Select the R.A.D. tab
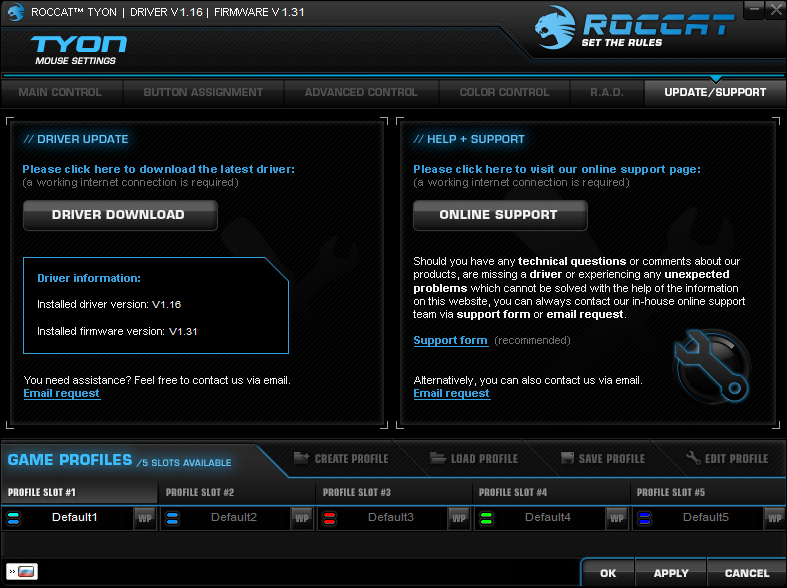This screenshot has height=588, width=787. (607, 93)
